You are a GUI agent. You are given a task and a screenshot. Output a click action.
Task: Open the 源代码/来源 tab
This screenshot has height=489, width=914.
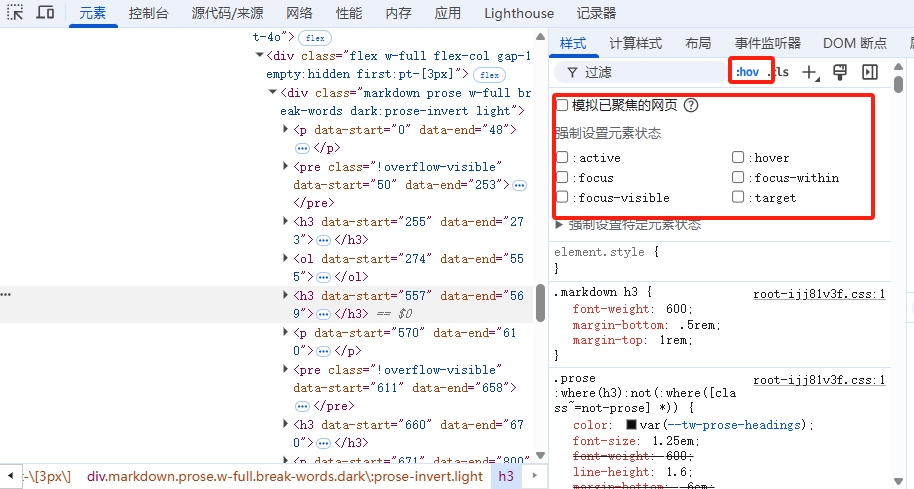click(x=227, y=13)
